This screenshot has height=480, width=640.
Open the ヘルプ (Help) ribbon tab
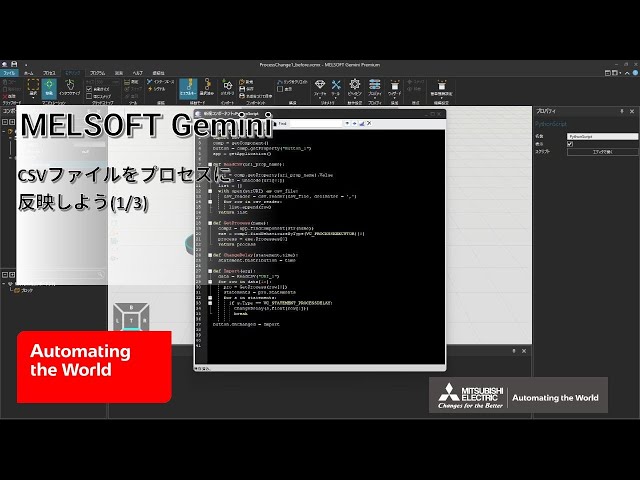coord(138,73)
